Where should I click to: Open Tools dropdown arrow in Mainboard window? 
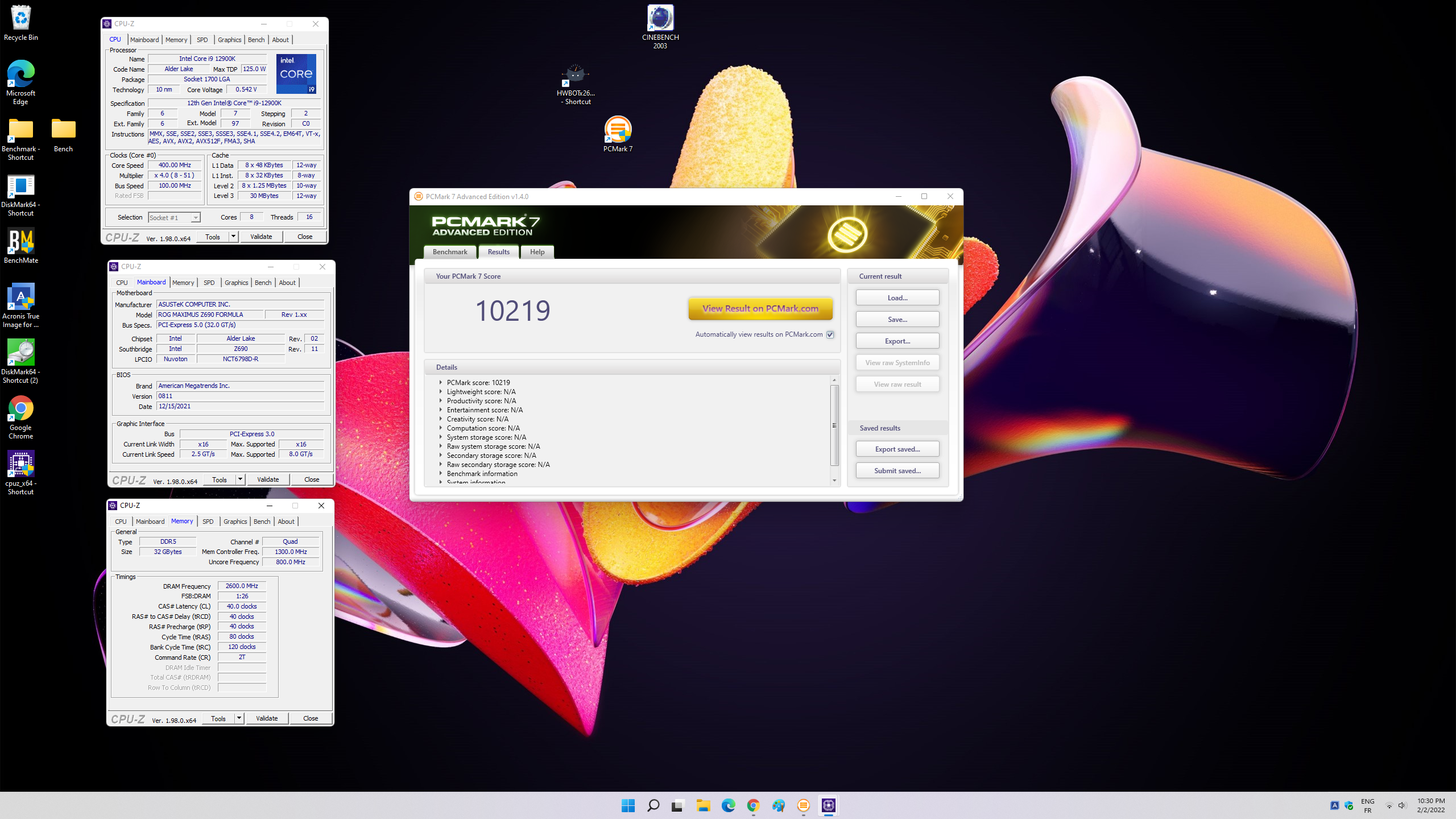pos(240,479)
